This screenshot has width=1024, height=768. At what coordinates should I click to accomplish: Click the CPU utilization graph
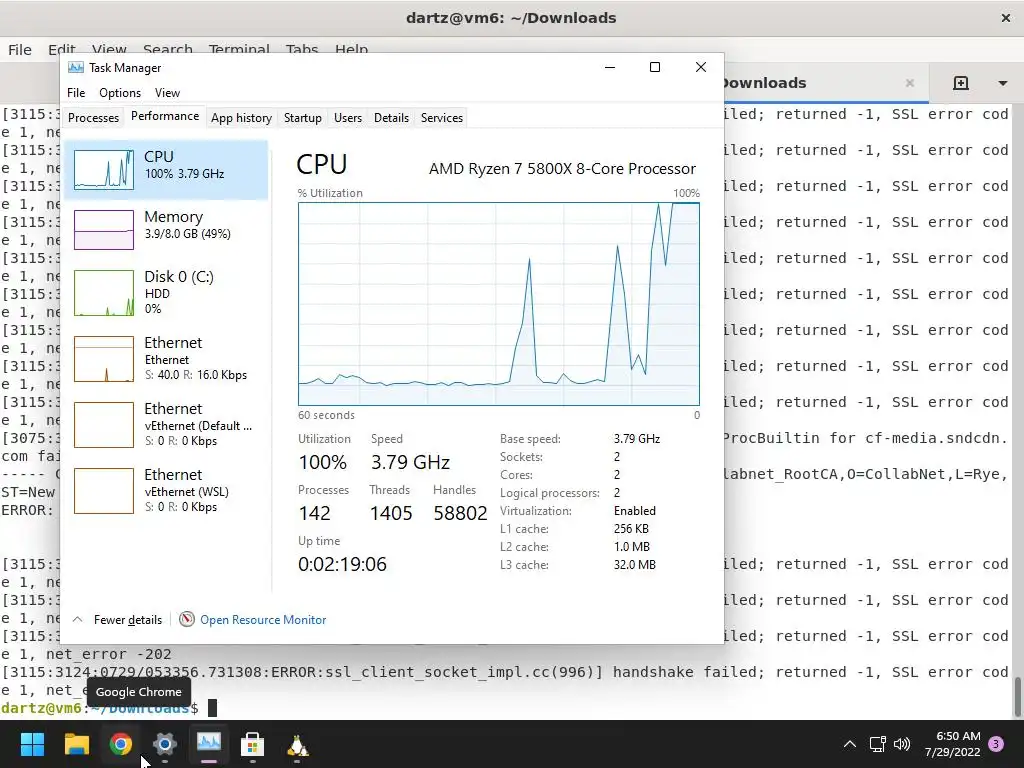(499, 304)
